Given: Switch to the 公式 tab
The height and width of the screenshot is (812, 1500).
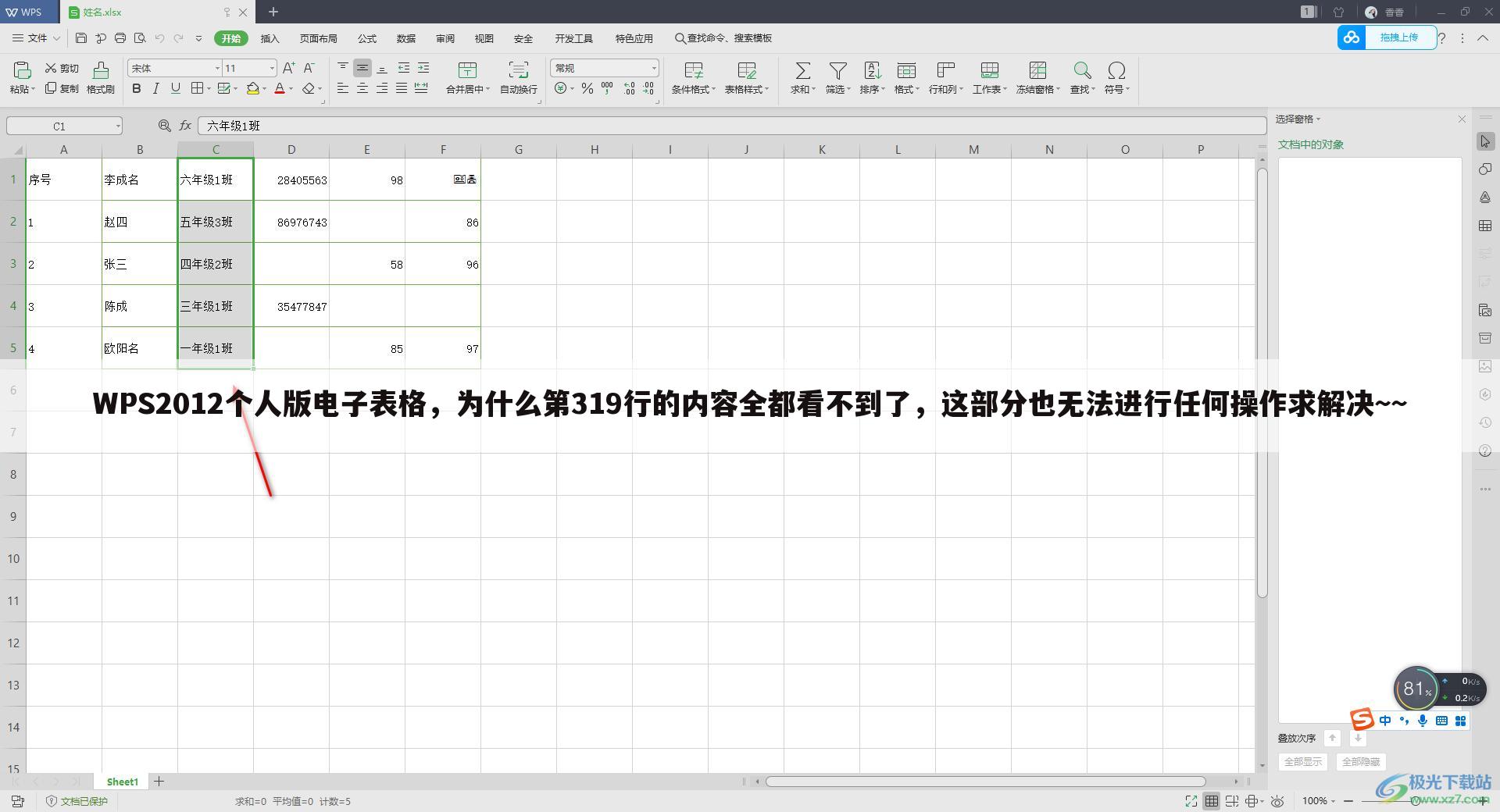Looking at the screenshot, I should [367, 38].
